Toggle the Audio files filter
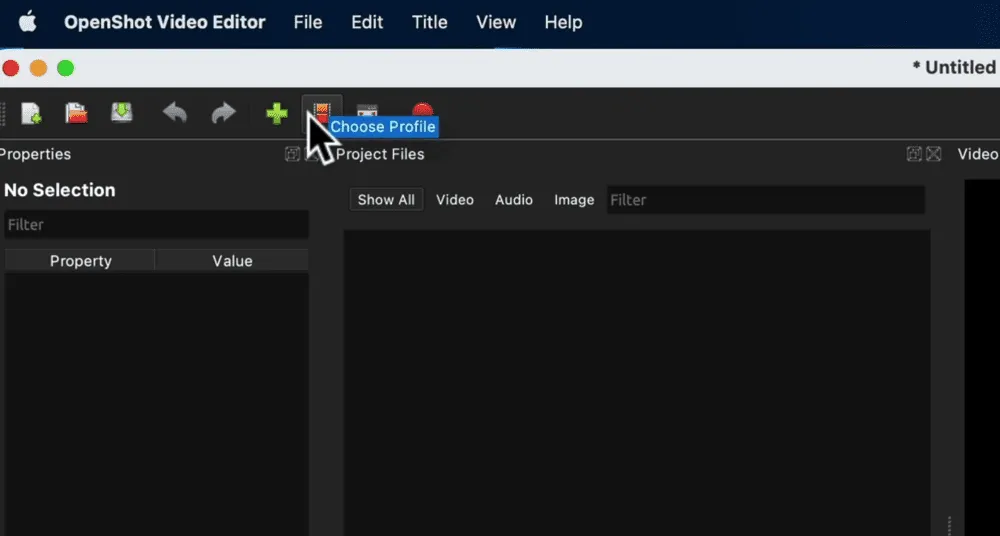 point(514,200)
